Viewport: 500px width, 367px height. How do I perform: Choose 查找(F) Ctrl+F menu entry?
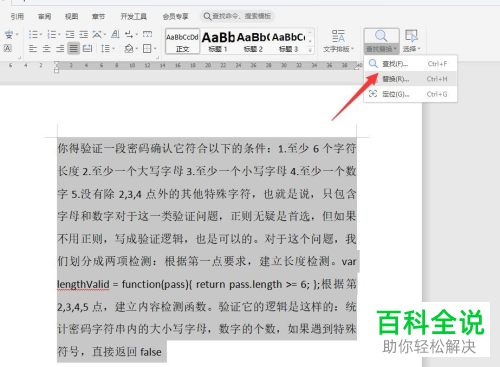410,64
